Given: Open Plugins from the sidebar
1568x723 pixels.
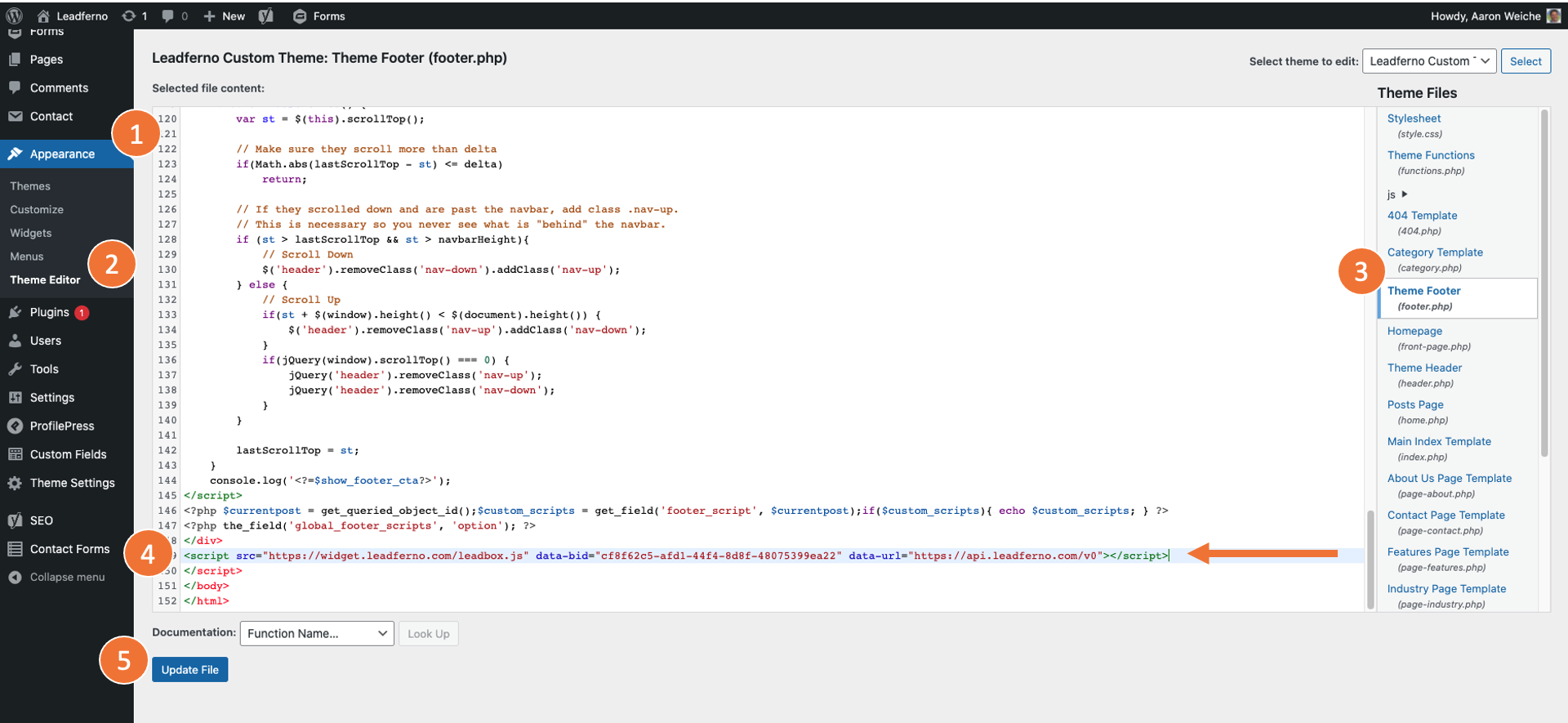Looking at the screenshot, I should point(50,312).
